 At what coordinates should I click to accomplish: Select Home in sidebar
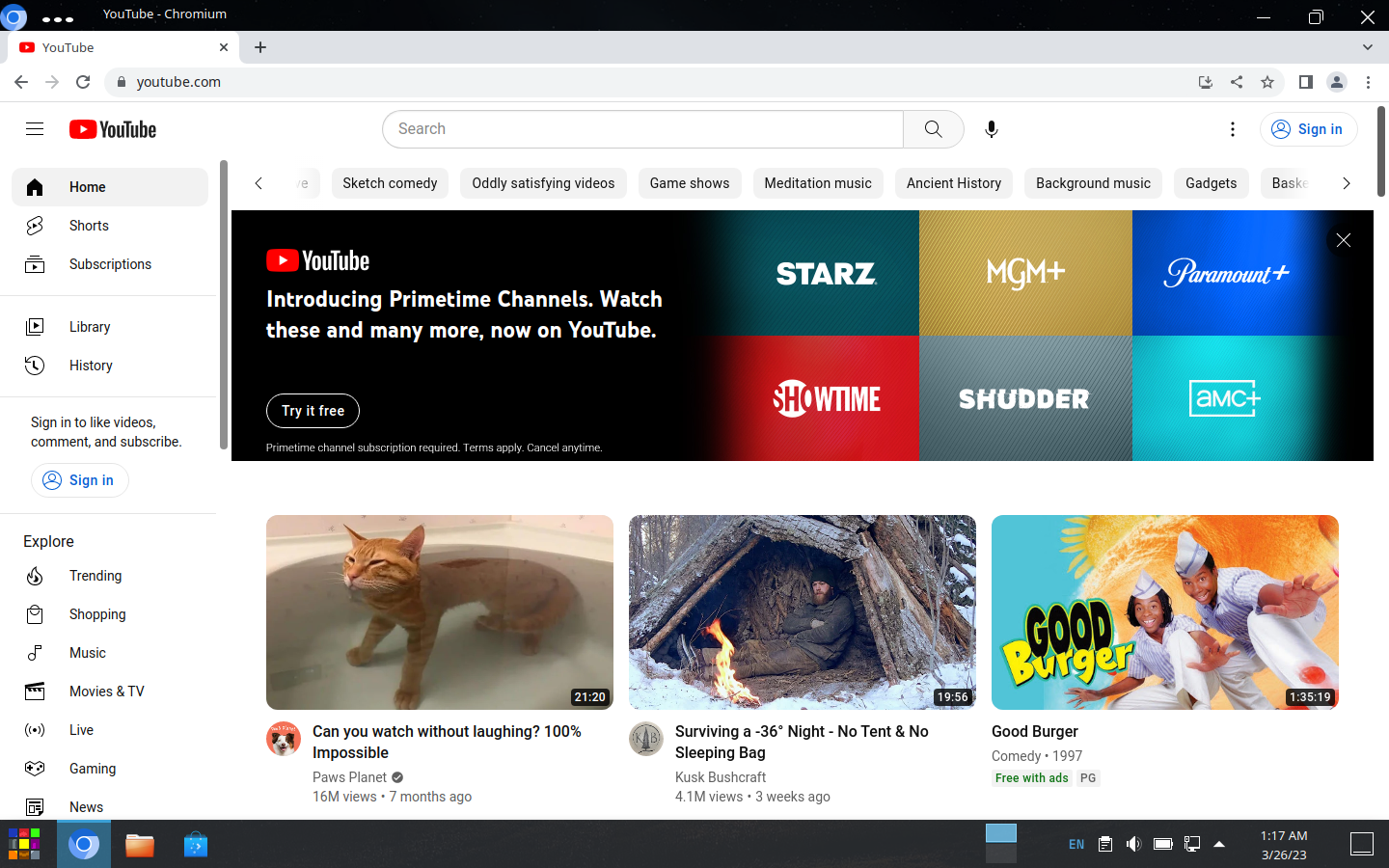pyautogui.click(x=110, y=187)
